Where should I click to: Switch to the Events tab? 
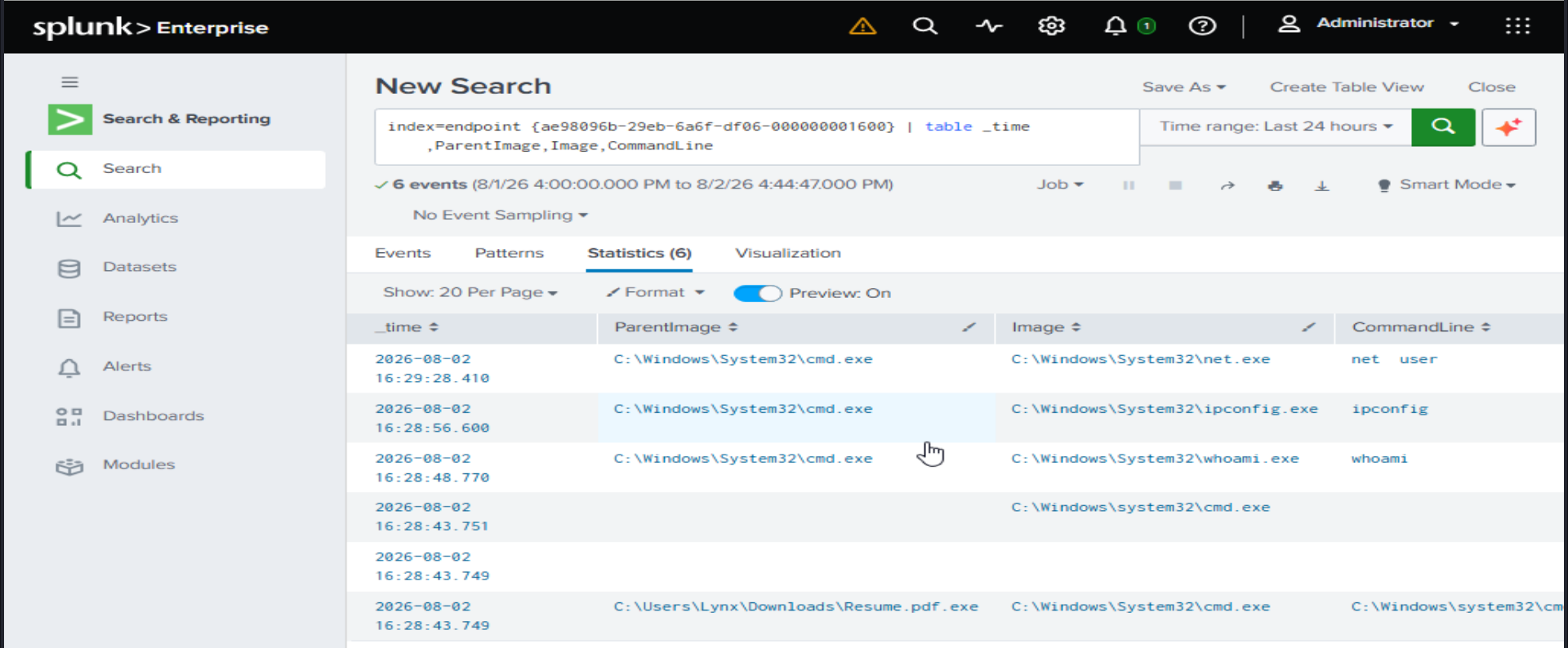click(403, 253)
